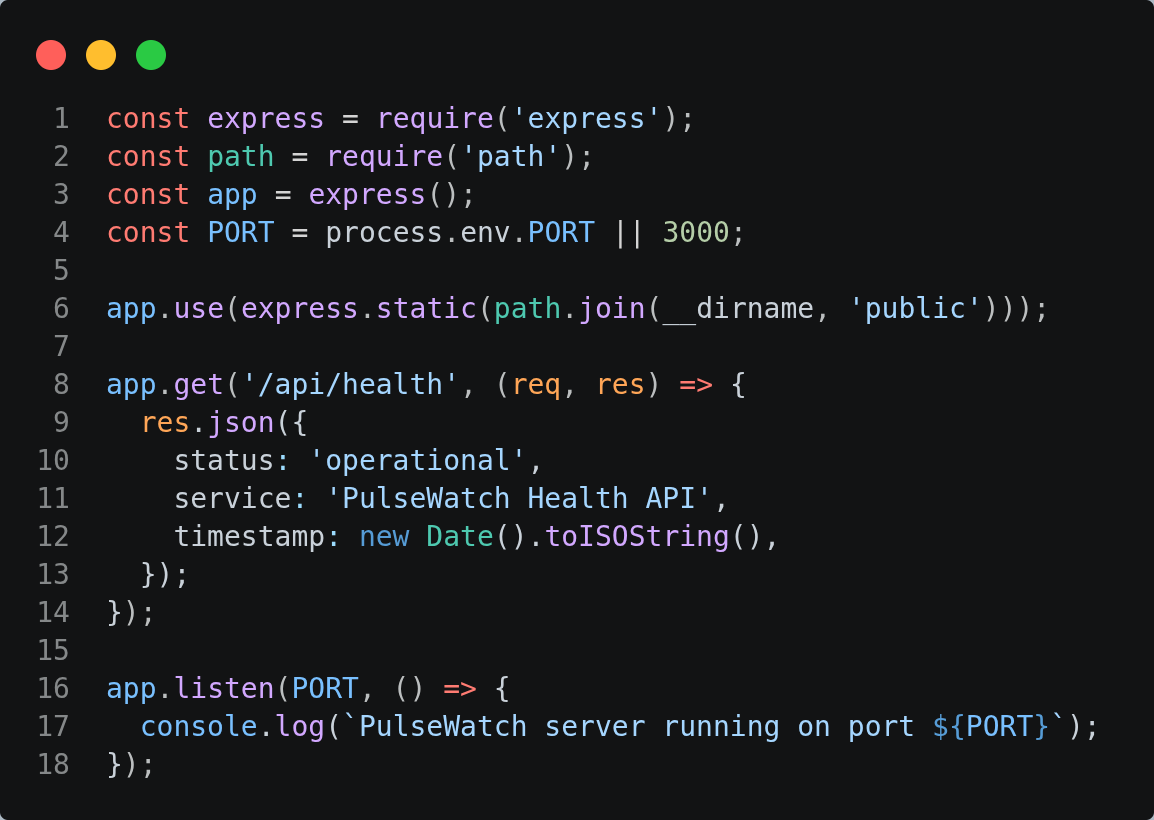Viewport: 1154px width, 820px height.
Task: Click the json method on line 9
Action: click(241, 423)
